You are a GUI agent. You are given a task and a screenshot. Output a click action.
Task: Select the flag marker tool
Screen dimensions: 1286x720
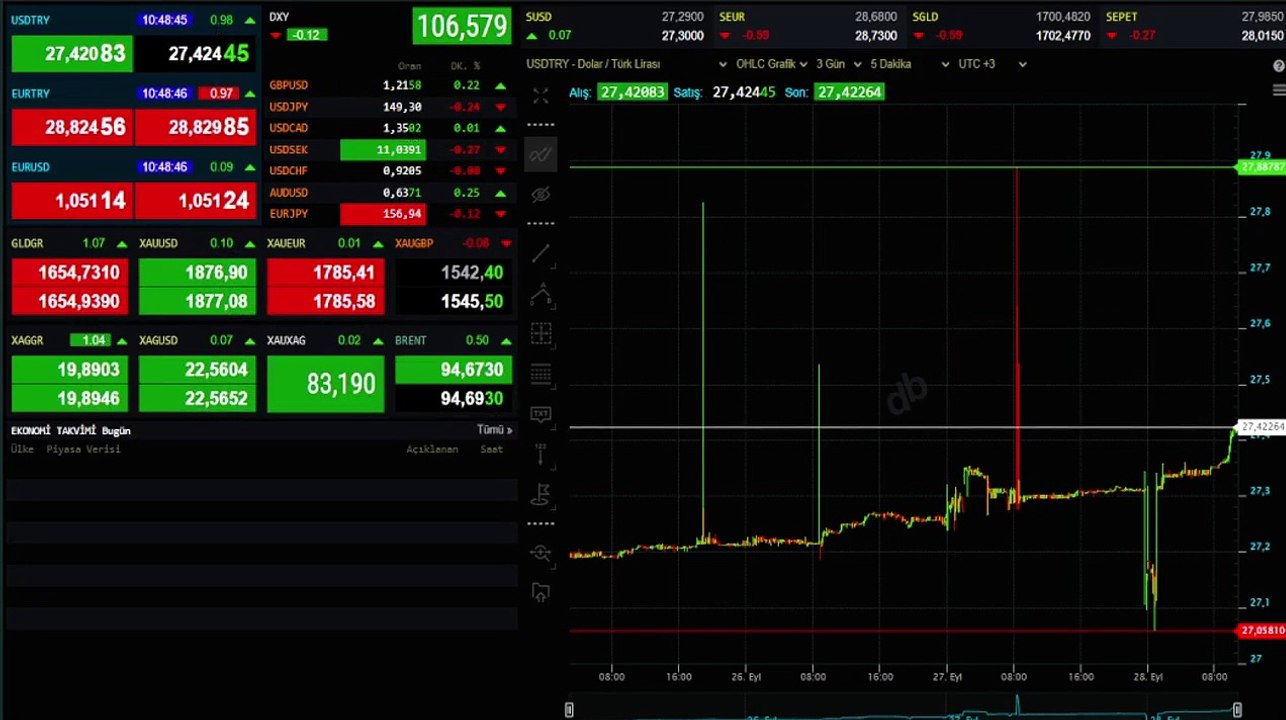point(541,493)
